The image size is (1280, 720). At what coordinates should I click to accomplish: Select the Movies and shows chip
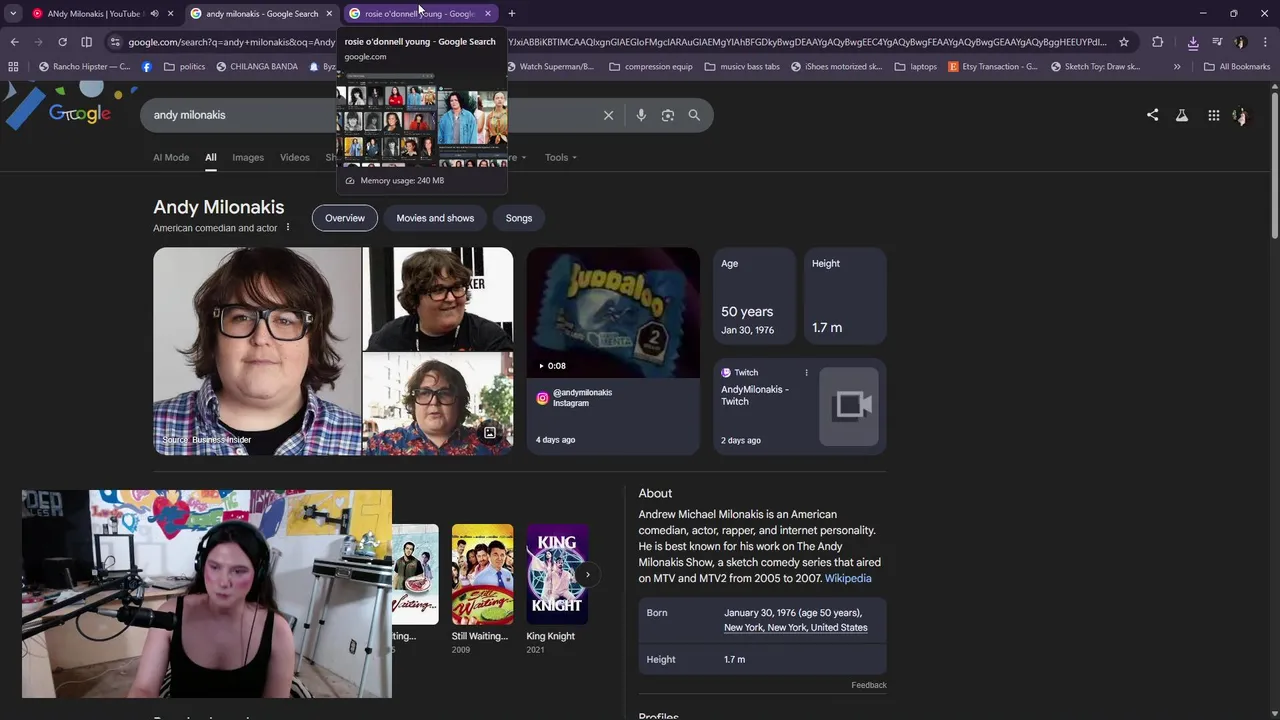pyautogui.click(x=435, y=218)
